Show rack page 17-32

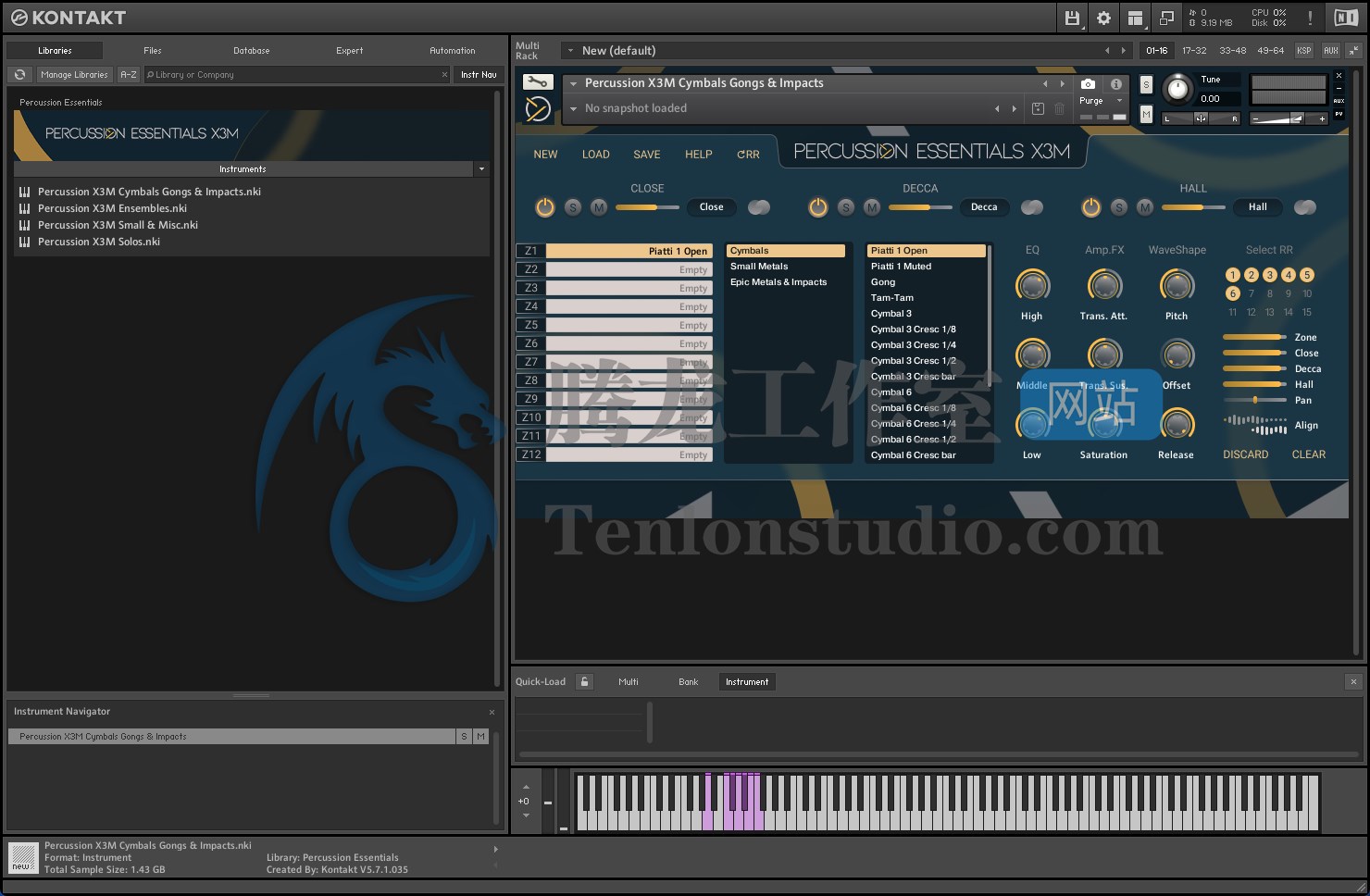(x=1194, y=51)
